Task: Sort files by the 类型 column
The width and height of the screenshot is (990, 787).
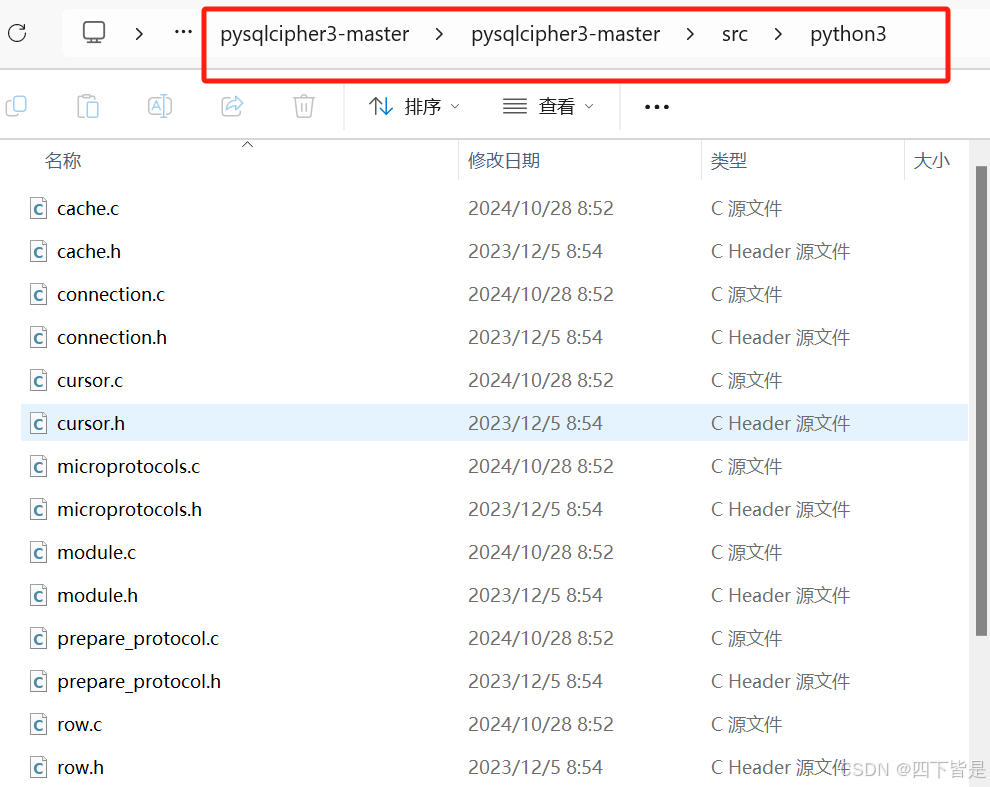Action: pos(725,160)
